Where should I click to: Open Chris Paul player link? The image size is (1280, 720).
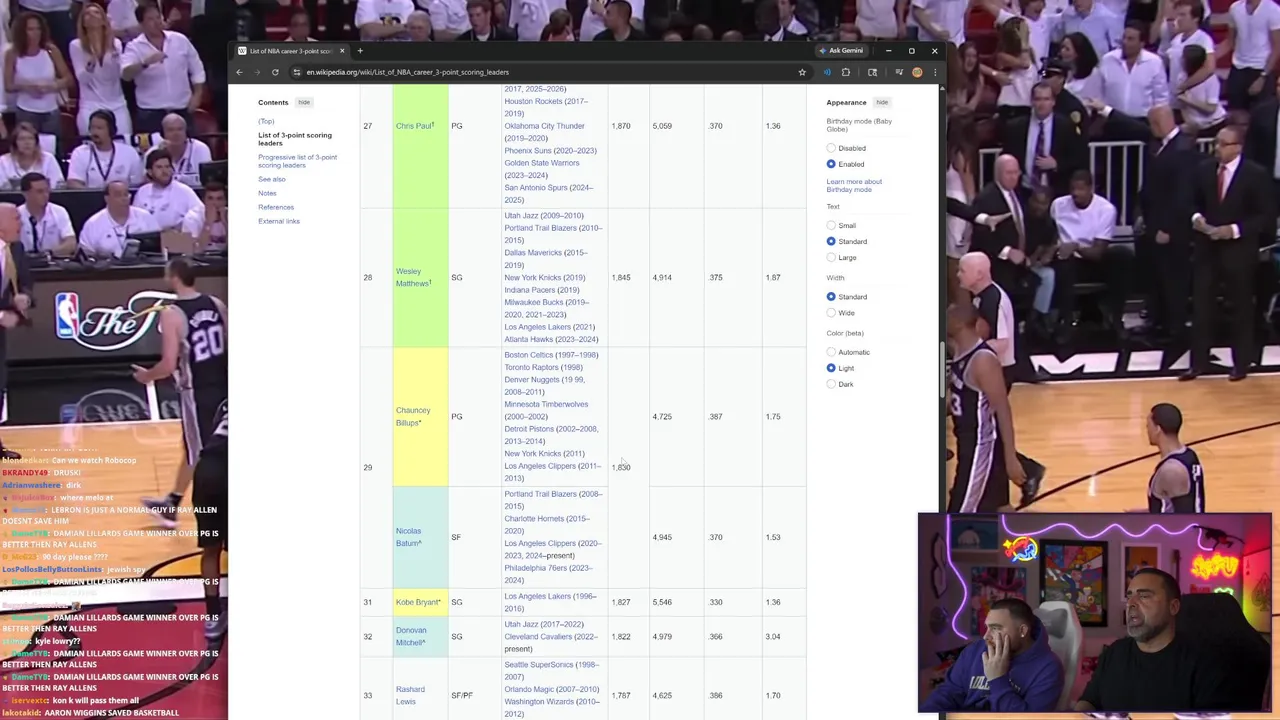tap(413, 126)
